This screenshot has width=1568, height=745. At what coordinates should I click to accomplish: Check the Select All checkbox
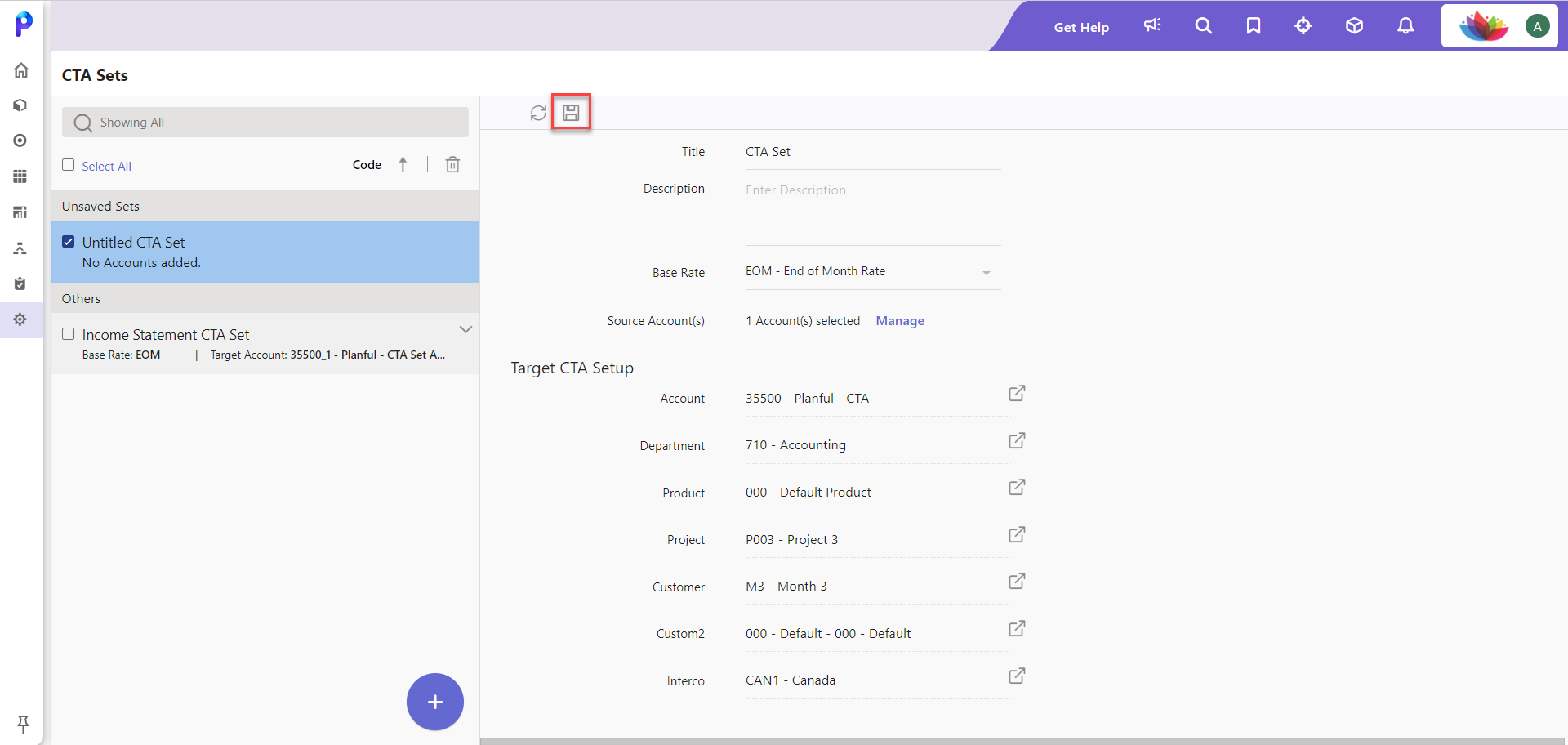point(69,165)
